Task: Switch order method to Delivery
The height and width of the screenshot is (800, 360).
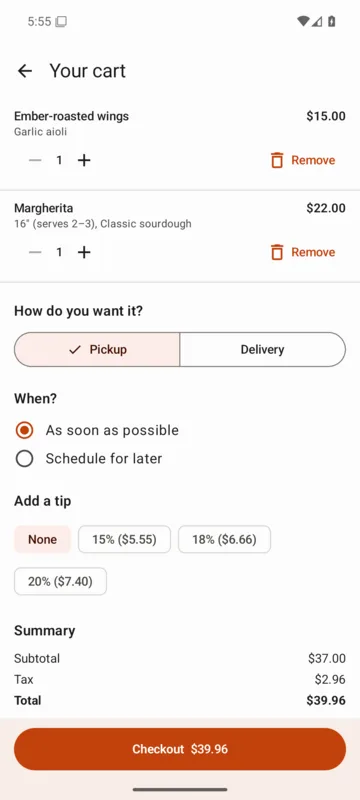Action: (x=263, y=349)
